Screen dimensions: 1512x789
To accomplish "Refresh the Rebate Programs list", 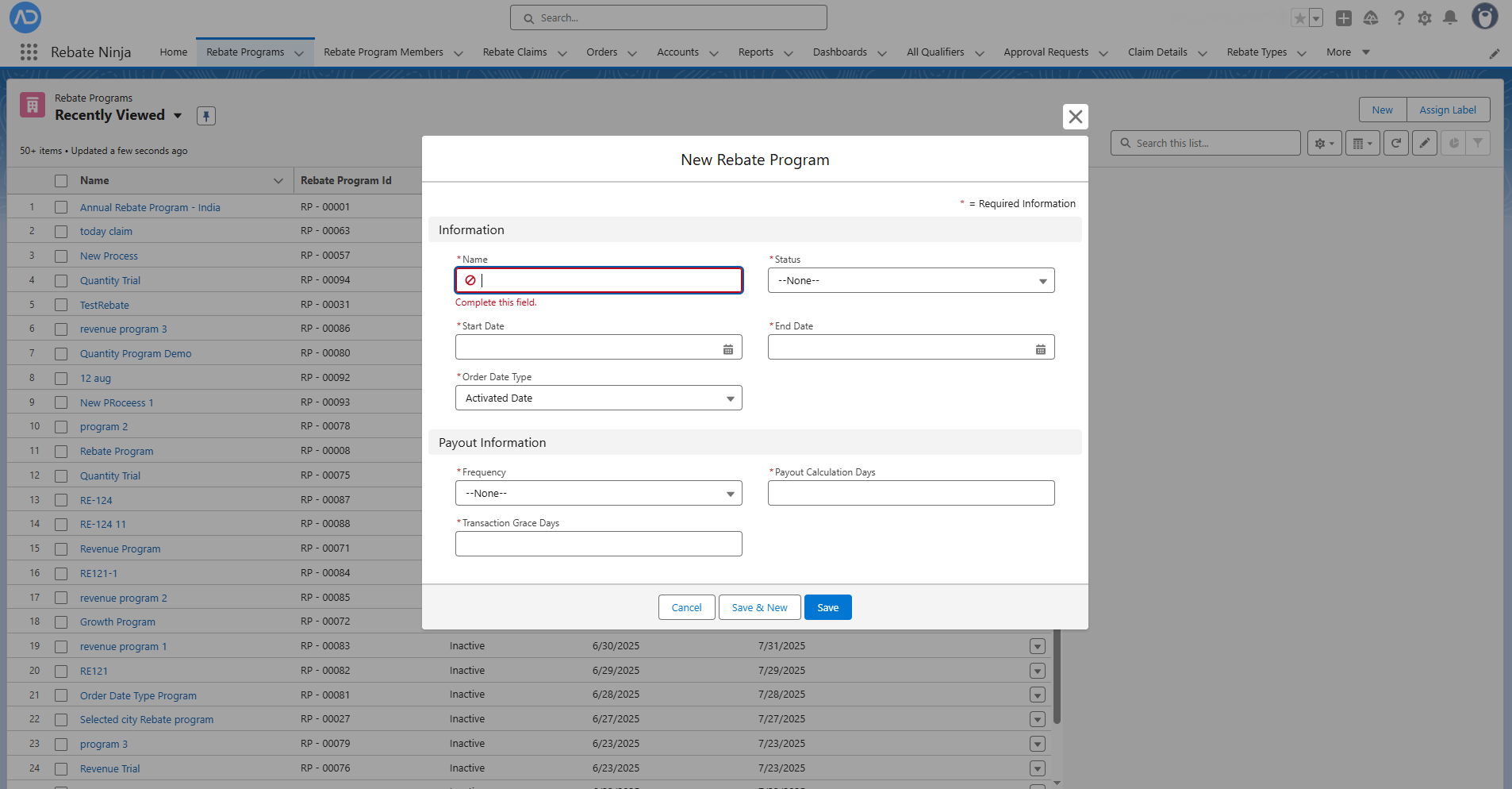I will tap(1396, 143).
